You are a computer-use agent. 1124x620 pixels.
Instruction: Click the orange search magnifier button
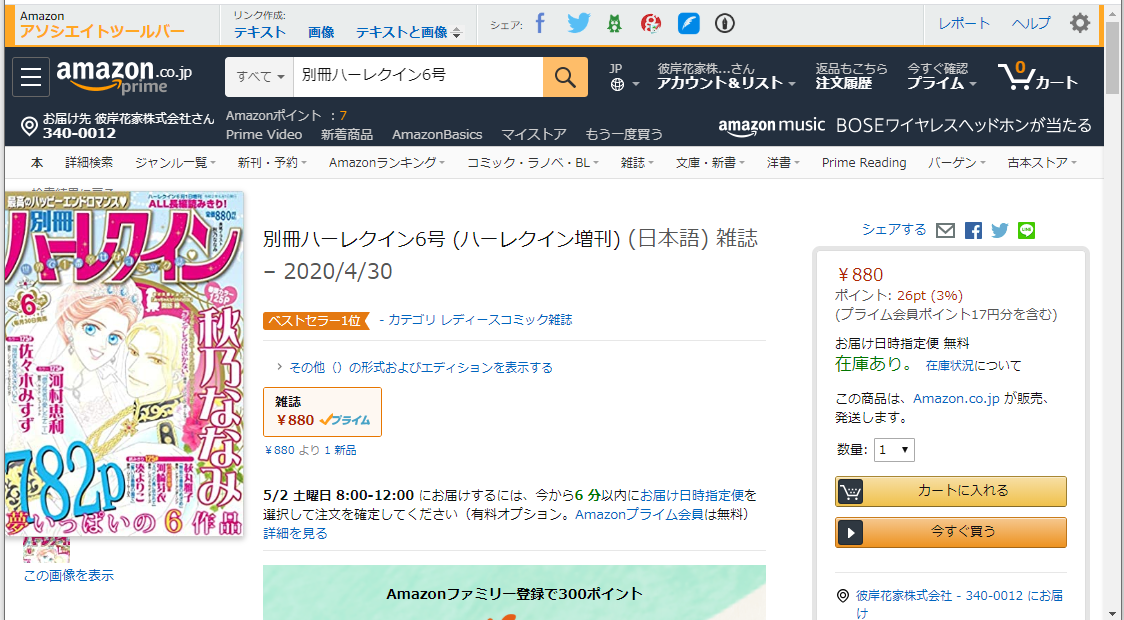click(x=565, y=77)
